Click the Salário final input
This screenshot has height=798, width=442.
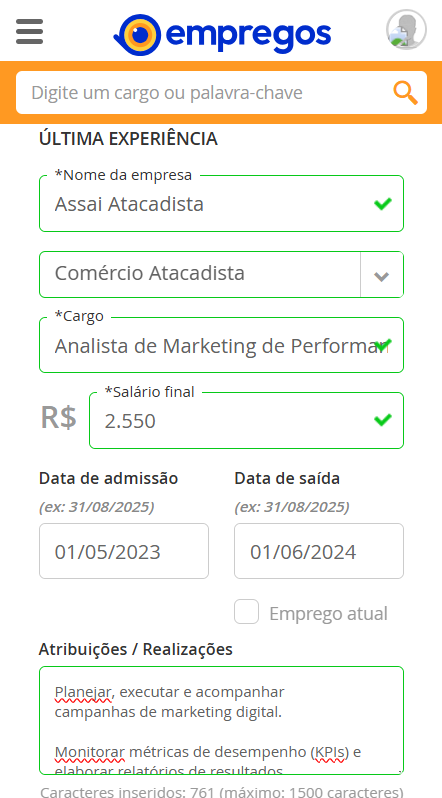tap(246, 420)
